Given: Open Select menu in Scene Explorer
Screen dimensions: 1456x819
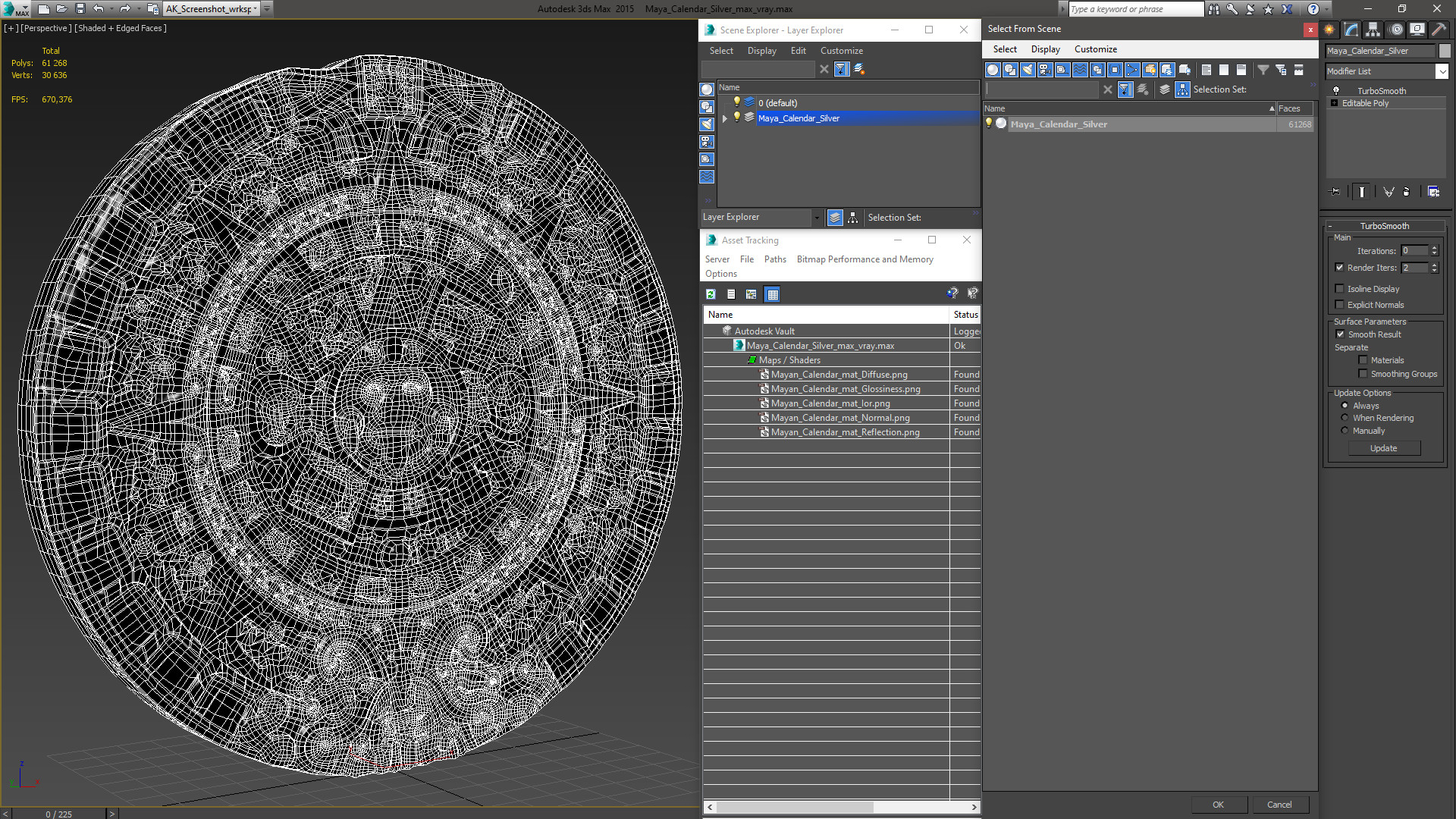Looking at the screenshot, I should point(721,51).
